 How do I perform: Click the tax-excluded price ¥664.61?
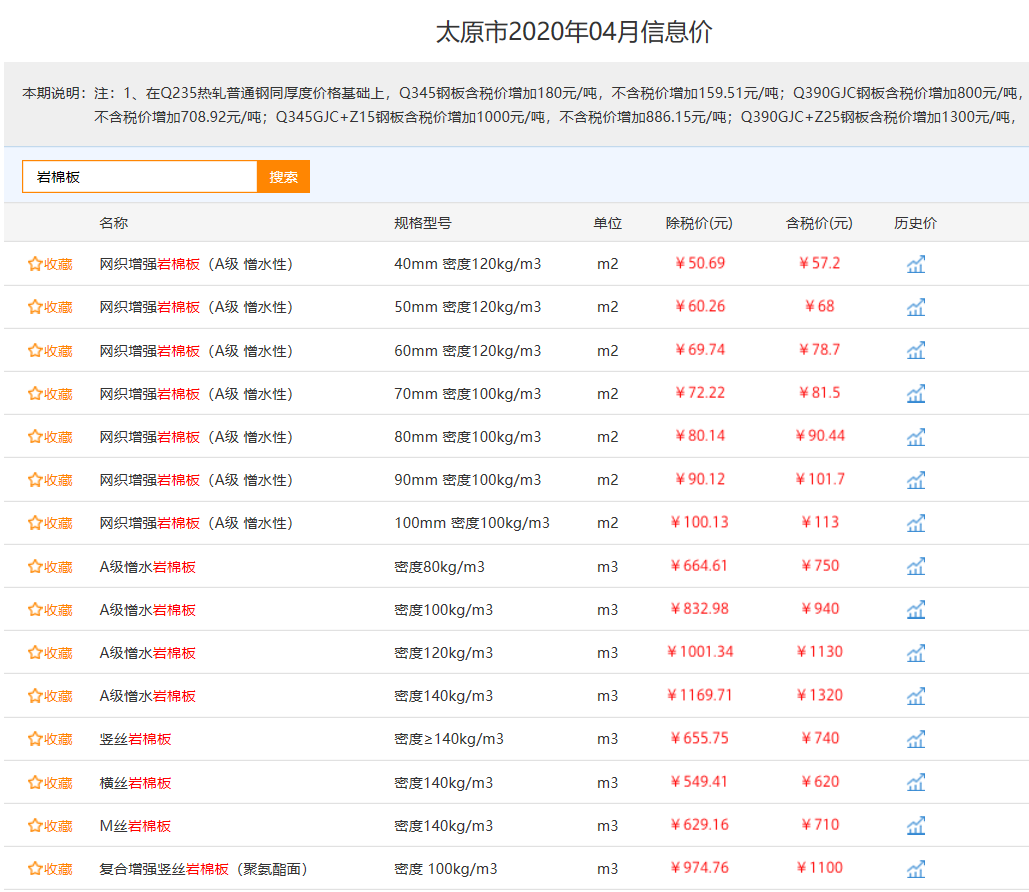pos(700,566)
